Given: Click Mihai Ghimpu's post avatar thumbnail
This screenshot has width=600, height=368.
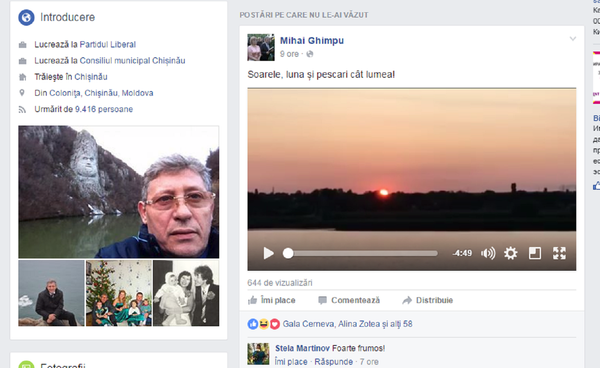Looking at the screenshot, I should coord(261,47).
